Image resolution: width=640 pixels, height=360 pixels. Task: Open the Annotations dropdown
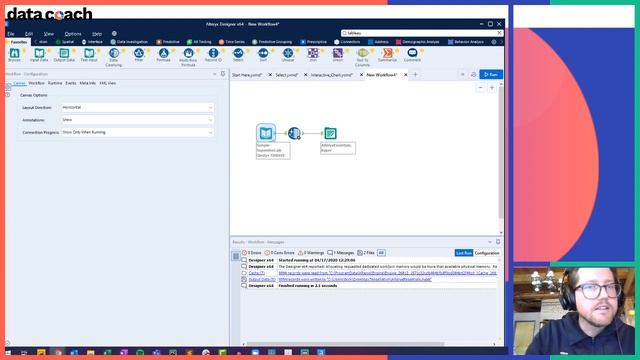coord(137,120)
